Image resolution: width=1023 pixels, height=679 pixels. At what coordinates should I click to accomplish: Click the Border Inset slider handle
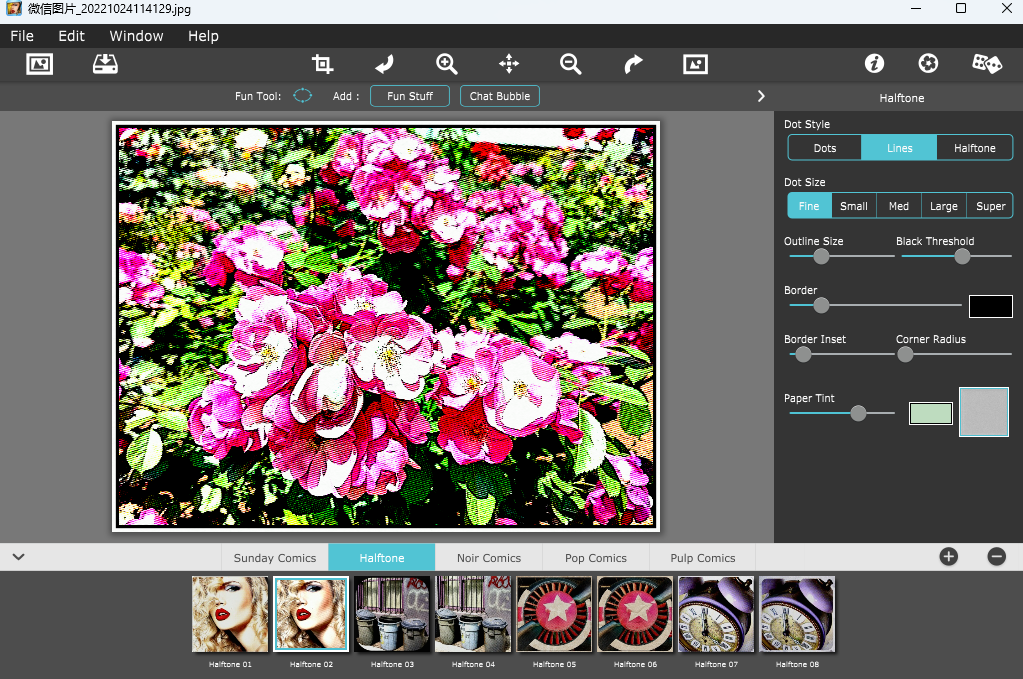click(x=803, y=354)
